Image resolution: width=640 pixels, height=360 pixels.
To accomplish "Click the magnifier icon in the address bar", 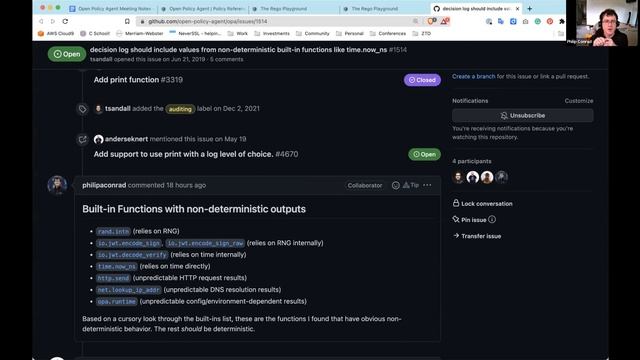I will click(x=415, y=21).
